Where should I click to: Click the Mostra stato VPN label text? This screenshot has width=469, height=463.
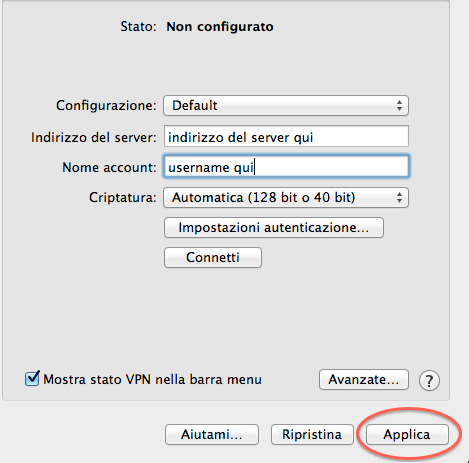tap(153, 379)
